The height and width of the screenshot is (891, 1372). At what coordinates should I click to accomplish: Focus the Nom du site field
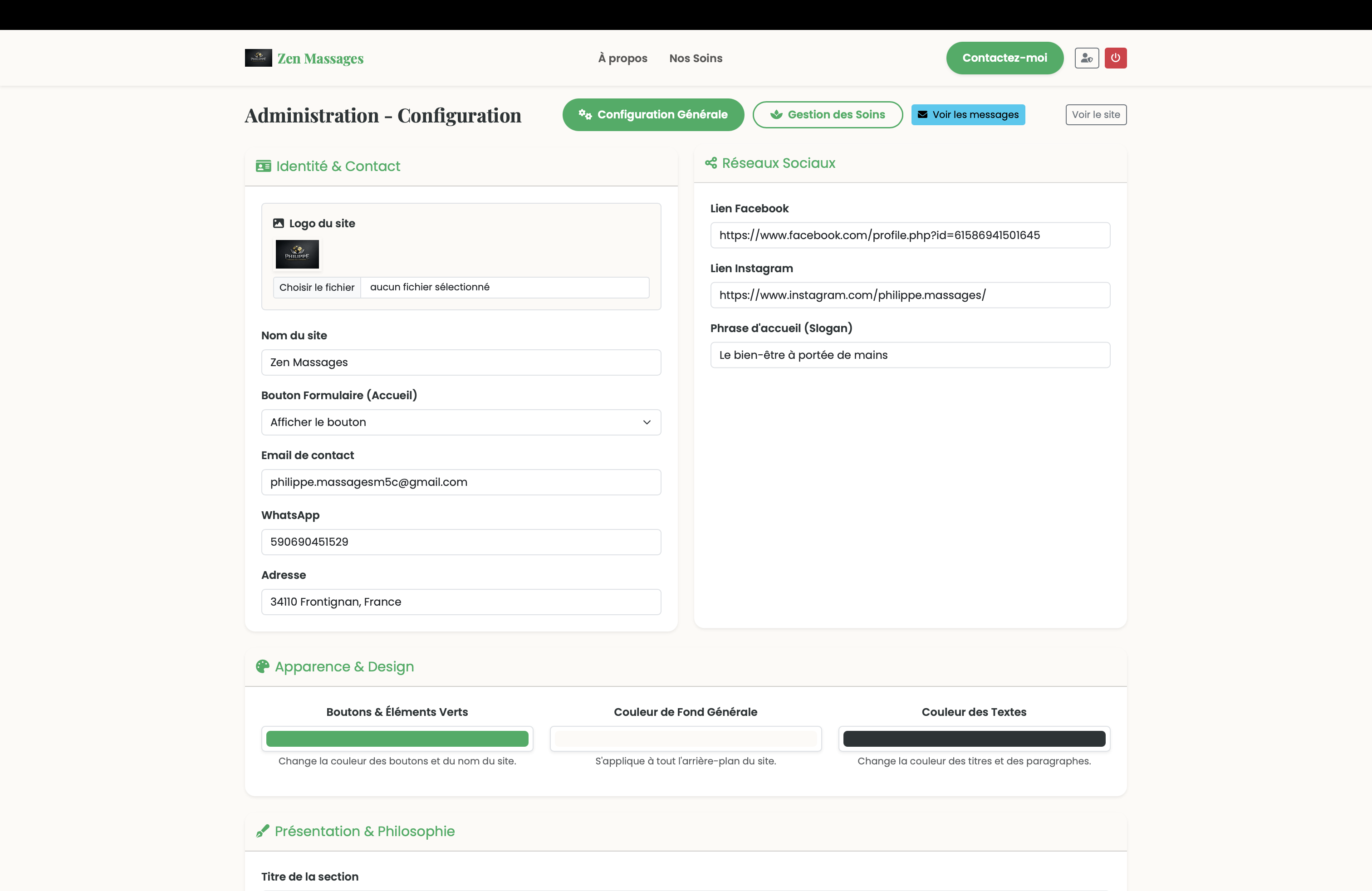(461, 362)
